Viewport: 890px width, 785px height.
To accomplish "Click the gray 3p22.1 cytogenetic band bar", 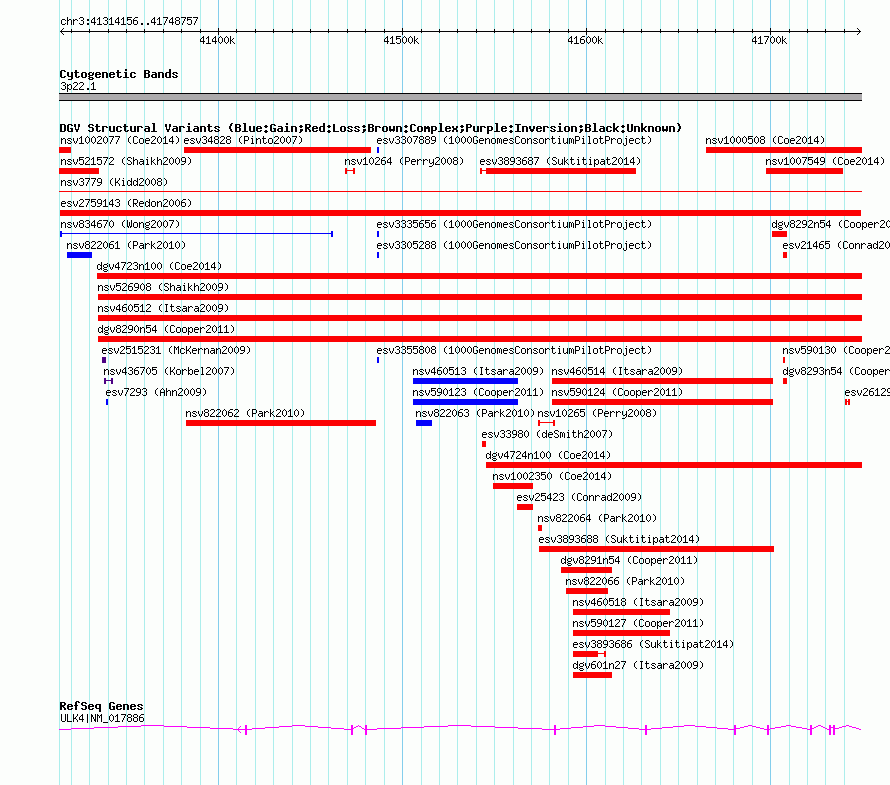I will [460, 97].
